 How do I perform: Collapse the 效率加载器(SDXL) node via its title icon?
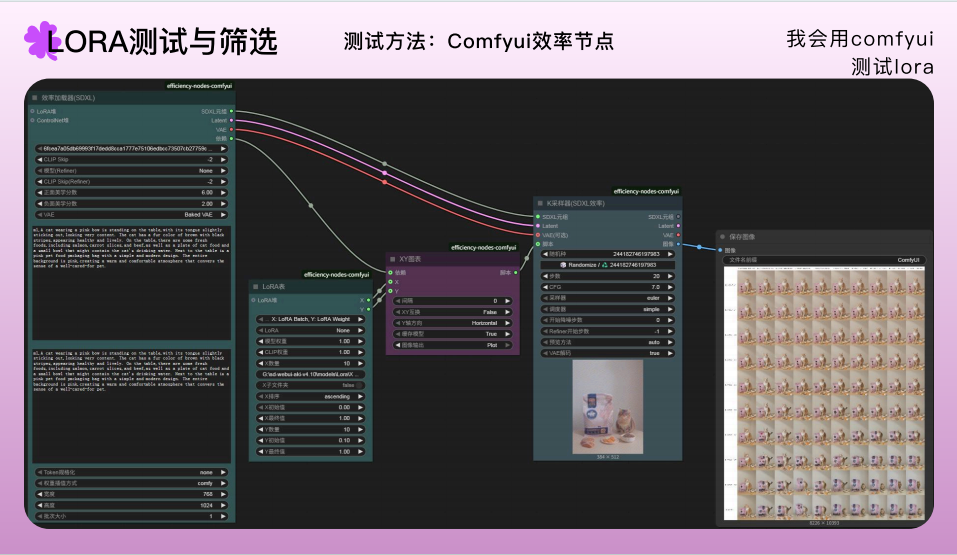coord(35,98)
